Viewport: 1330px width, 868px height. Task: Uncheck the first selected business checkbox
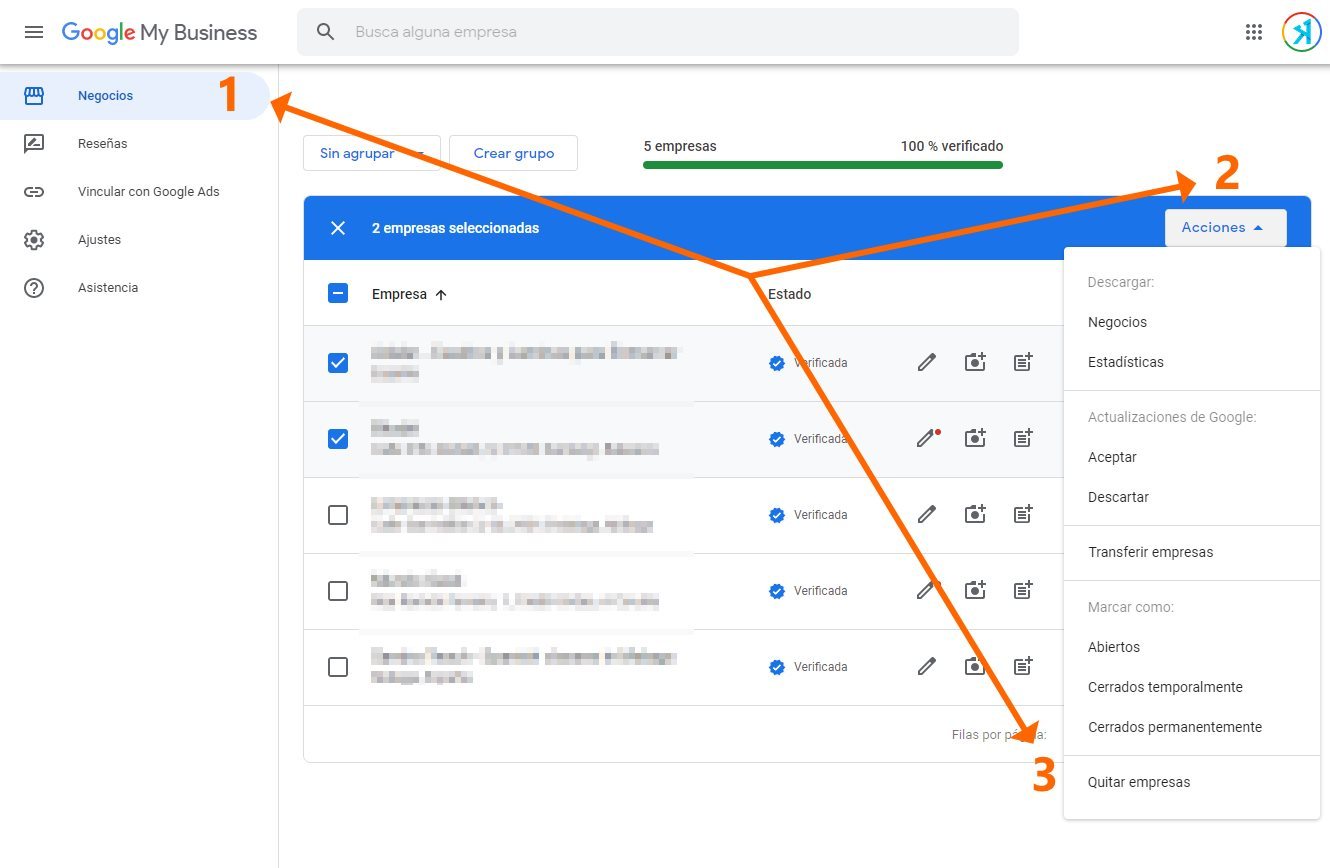pos(338,363)
